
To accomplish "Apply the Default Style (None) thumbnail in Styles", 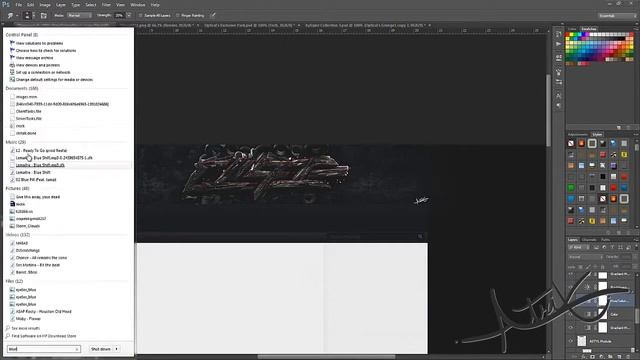I will coord(571,143).
